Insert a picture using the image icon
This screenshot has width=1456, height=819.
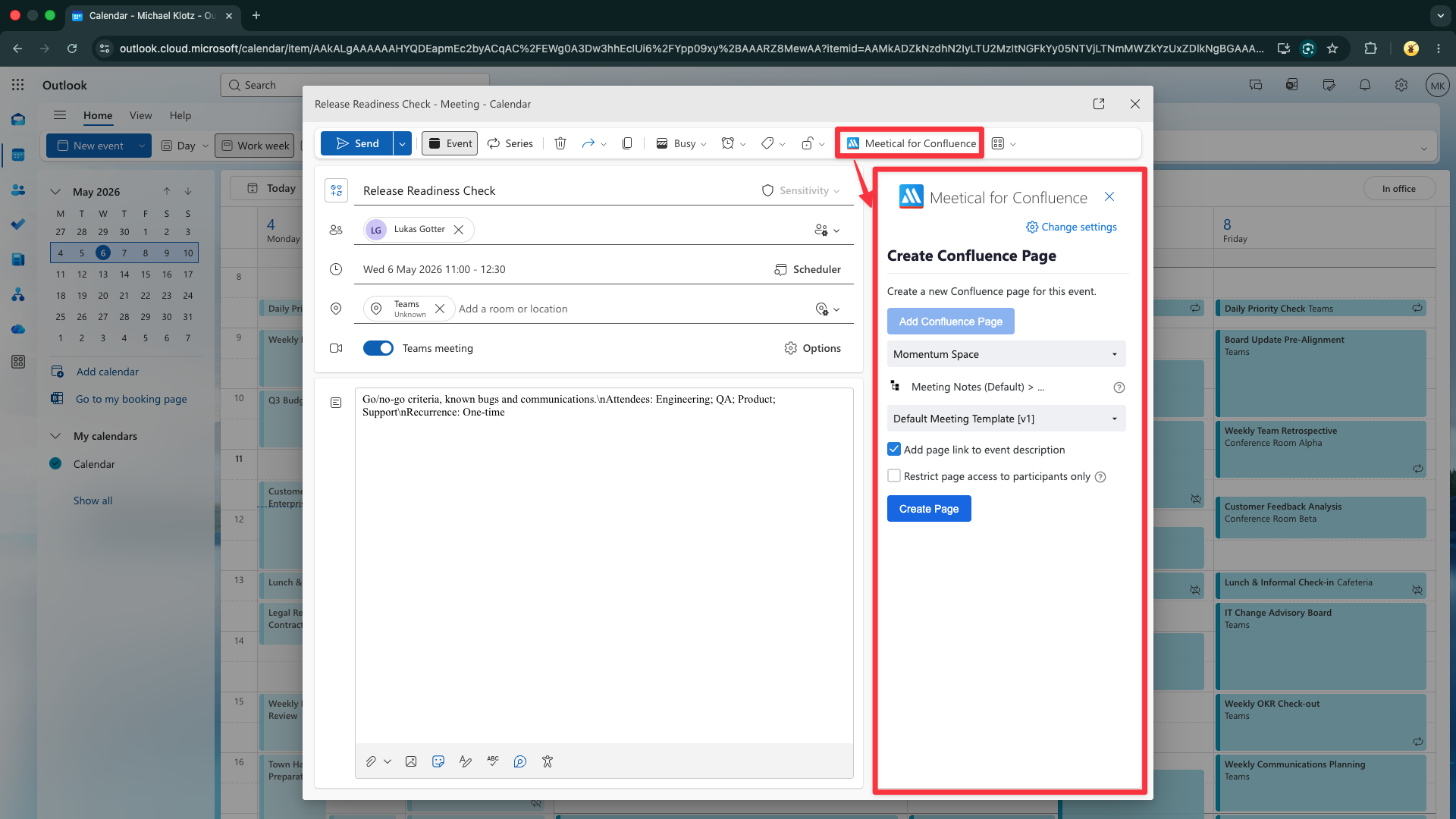point(411,761)
